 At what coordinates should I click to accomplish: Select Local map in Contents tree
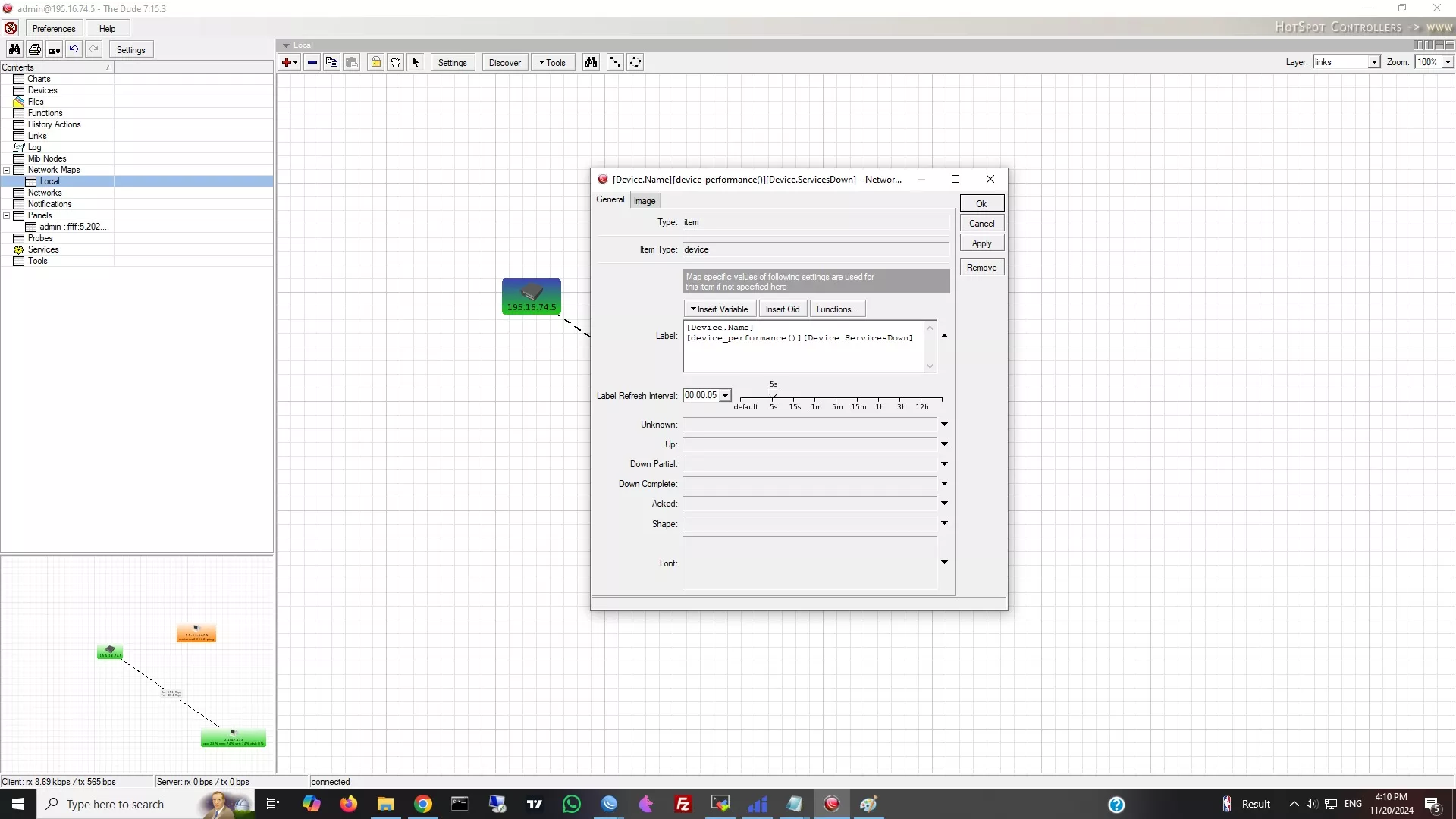[49, 181]
